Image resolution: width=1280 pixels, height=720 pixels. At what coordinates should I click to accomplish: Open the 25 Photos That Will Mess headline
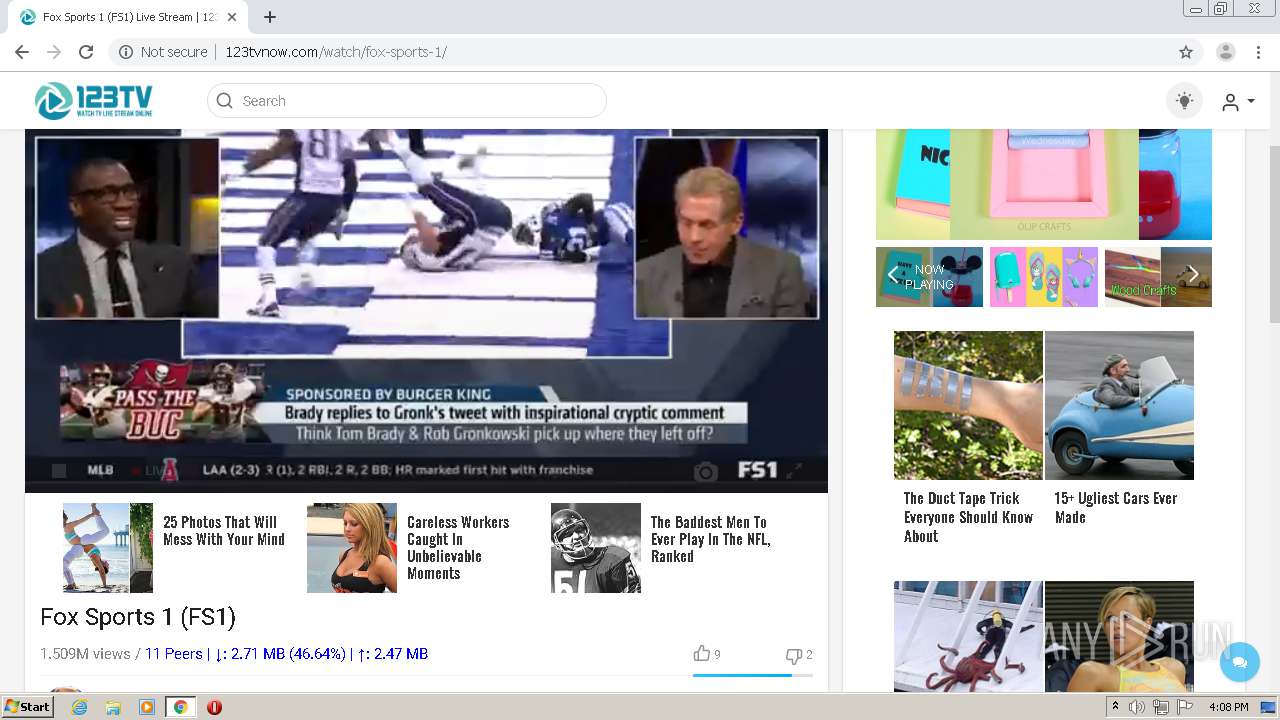coord(224,531)
